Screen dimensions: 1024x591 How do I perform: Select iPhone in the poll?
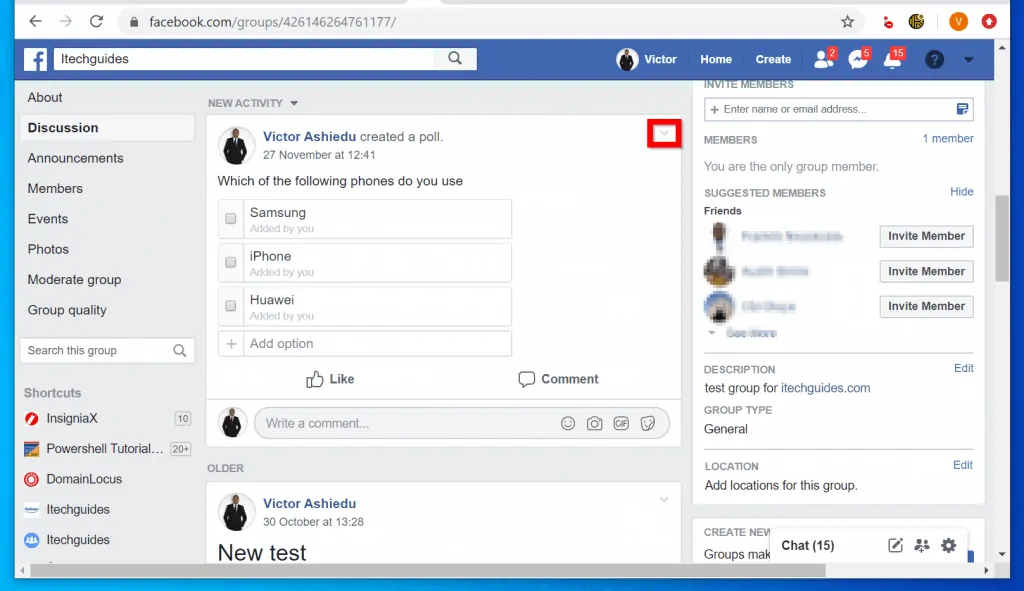(x=231, y=262)
